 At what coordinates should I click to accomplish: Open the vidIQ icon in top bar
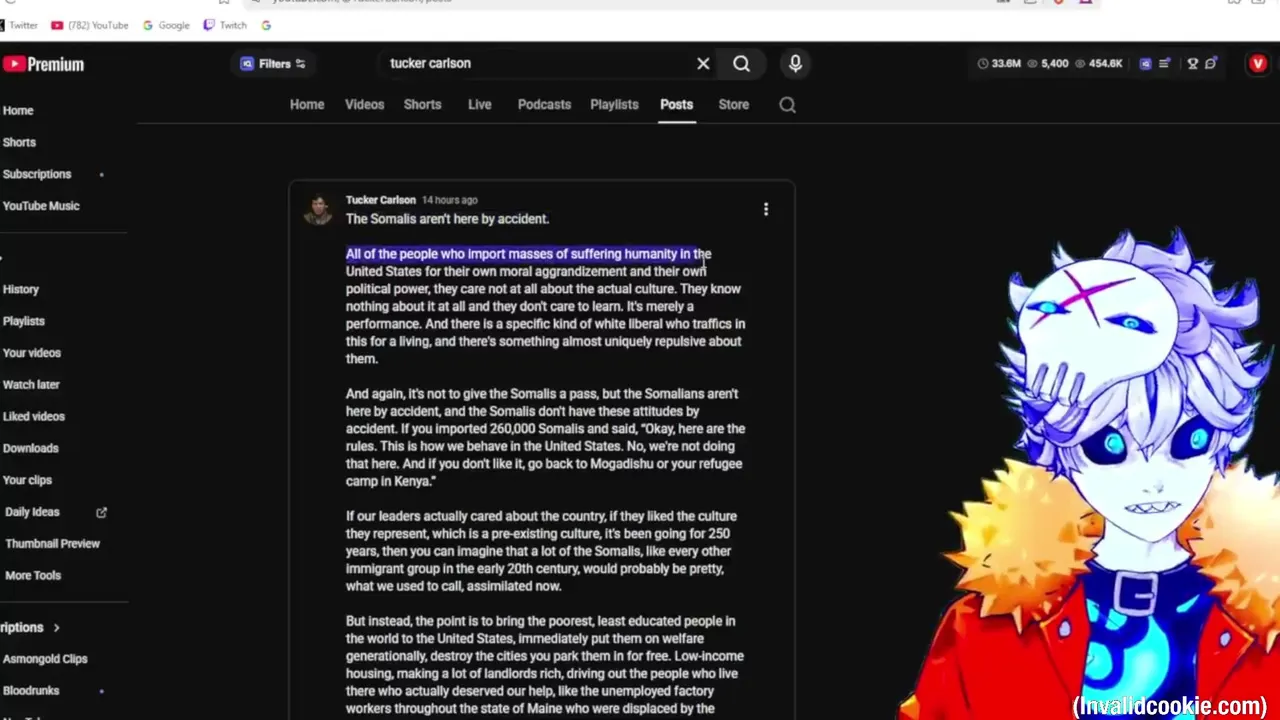point(1146,64)
